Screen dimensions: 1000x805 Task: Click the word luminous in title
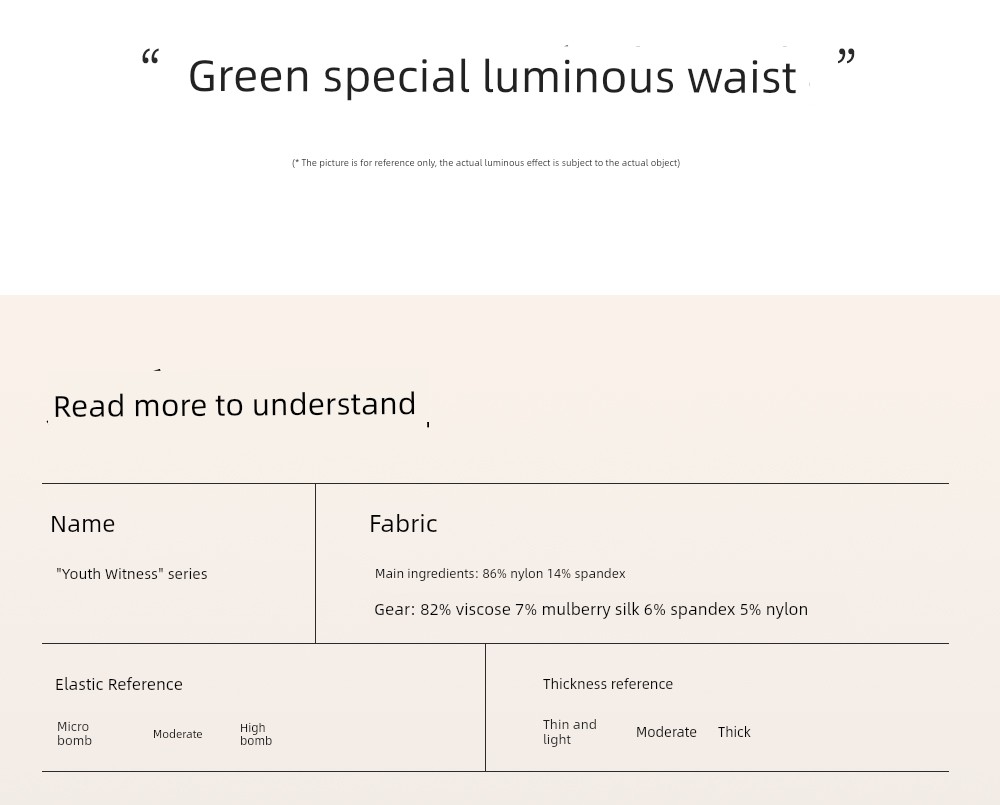click(578, 77)
